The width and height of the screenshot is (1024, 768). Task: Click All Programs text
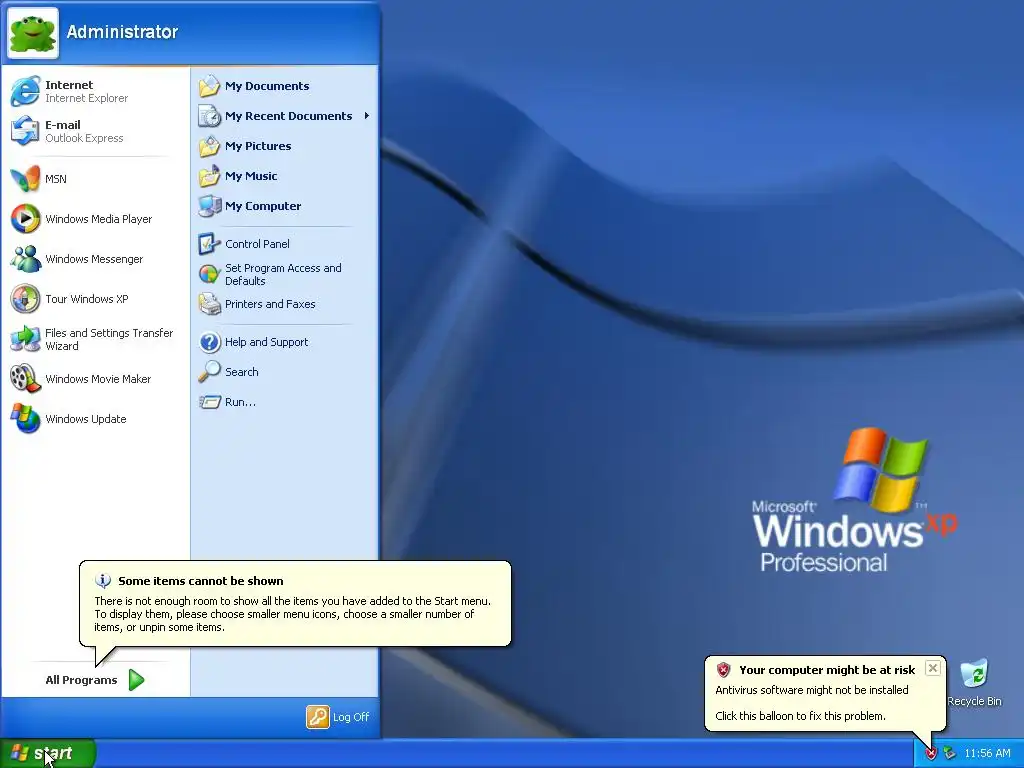coord(82,680)
